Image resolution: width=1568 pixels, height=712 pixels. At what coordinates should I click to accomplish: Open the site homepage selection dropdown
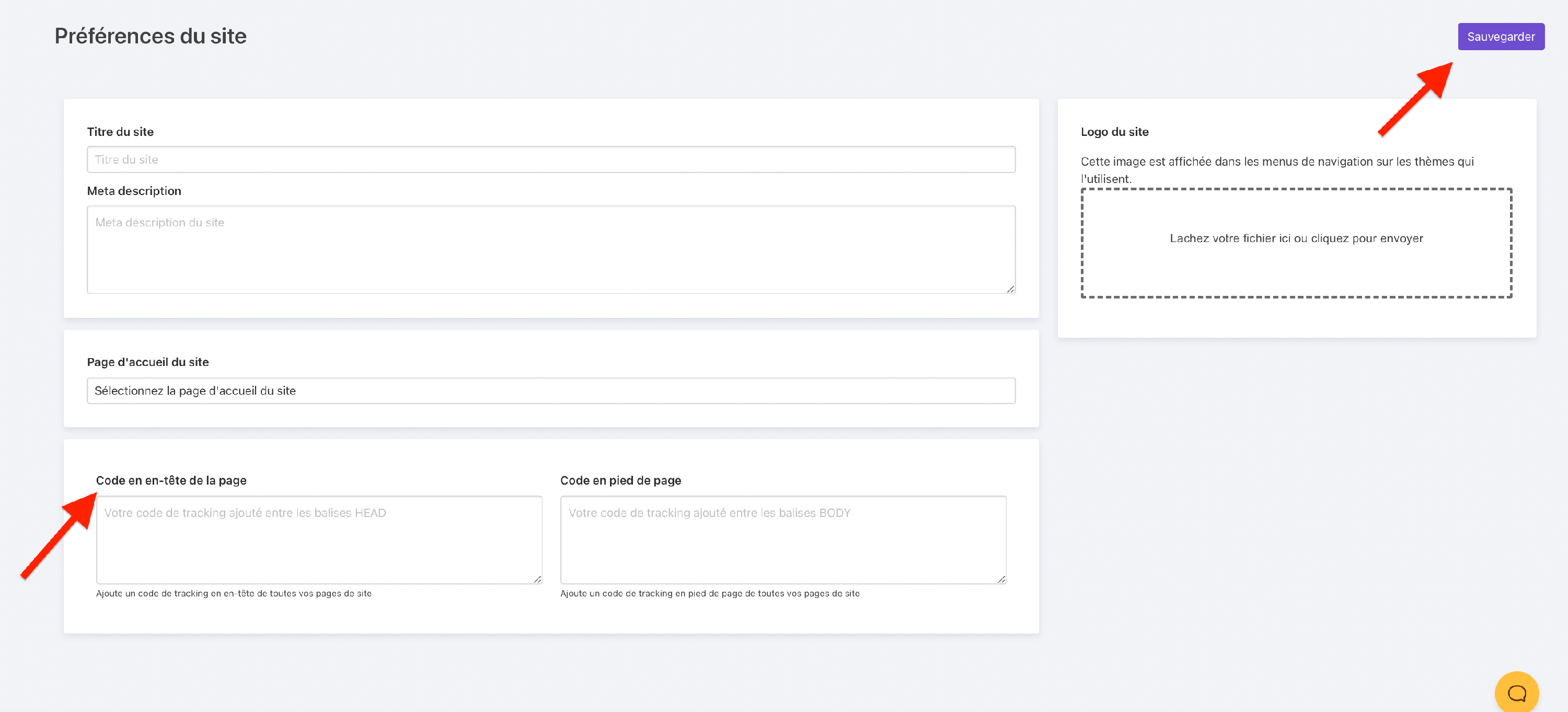click(550, 391)
